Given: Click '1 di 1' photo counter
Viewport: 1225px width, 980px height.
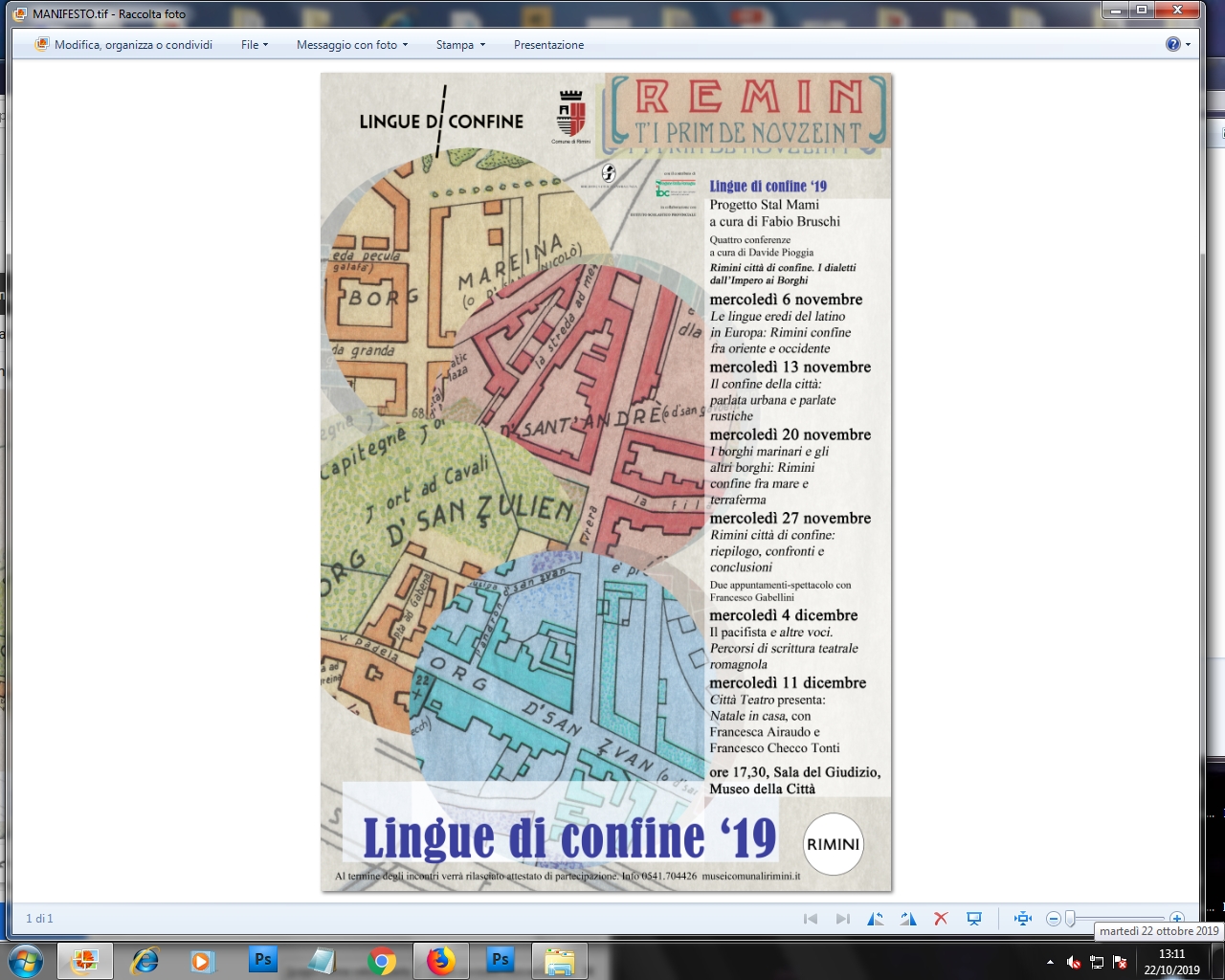Looking at the screenshot, I should point(40,919).
